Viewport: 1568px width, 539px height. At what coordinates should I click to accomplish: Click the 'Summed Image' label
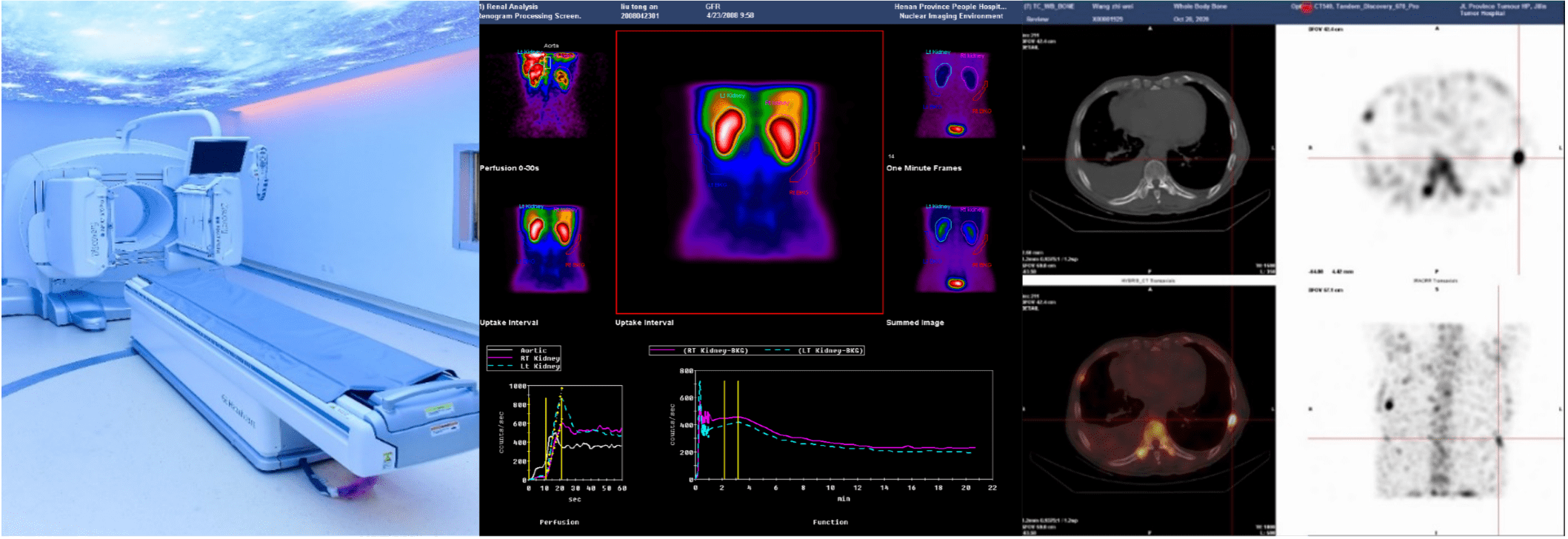point(915,323)
